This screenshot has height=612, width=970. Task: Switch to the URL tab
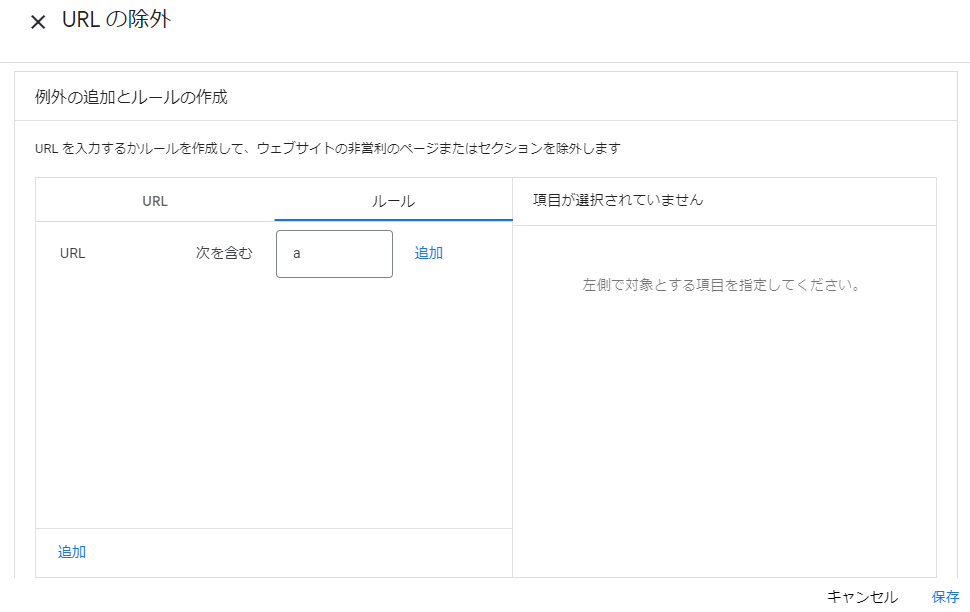point(155,200)
